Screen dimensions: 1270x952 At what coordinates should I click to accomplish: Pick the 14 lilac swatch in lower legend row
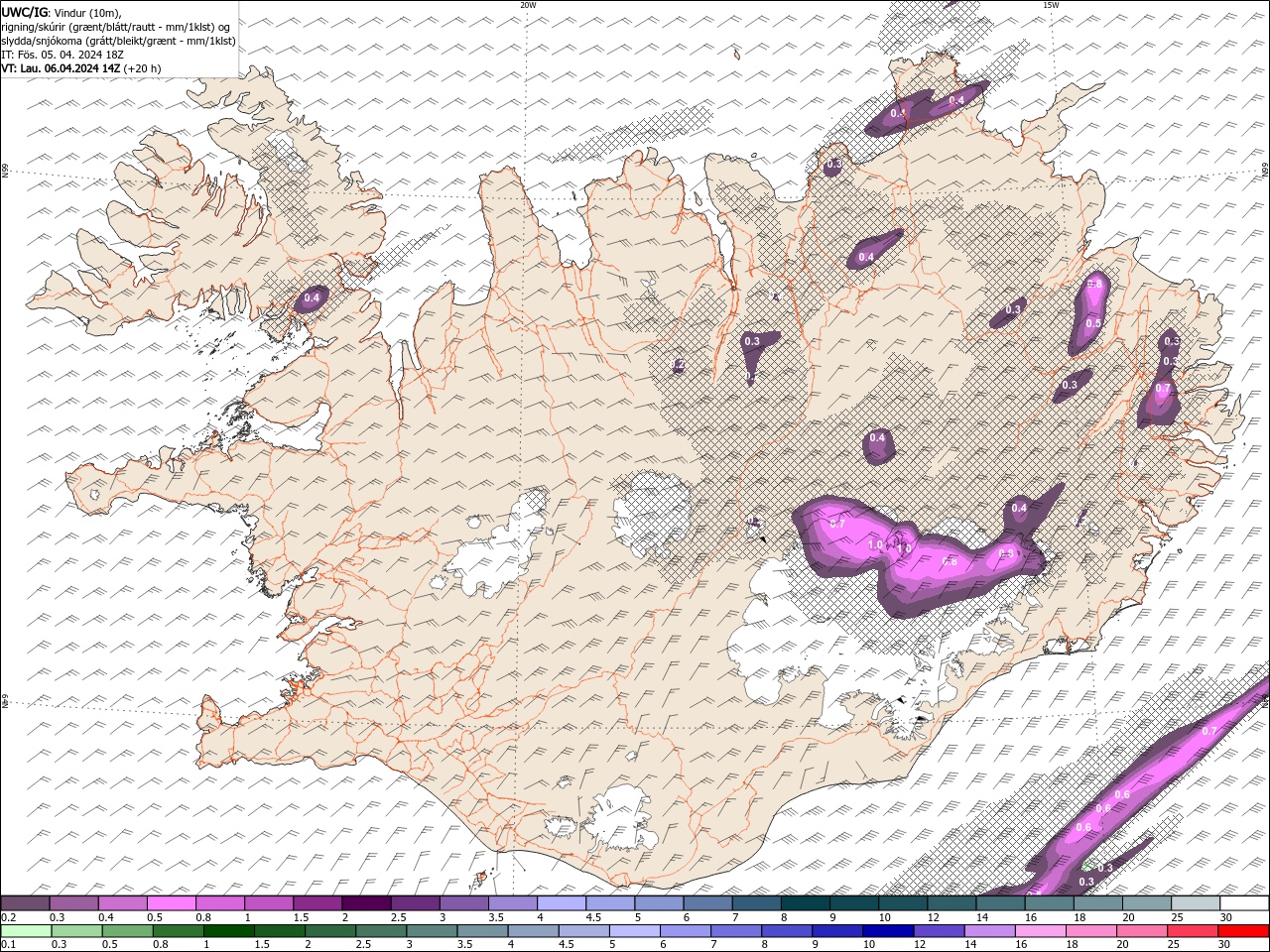[989, 930]
